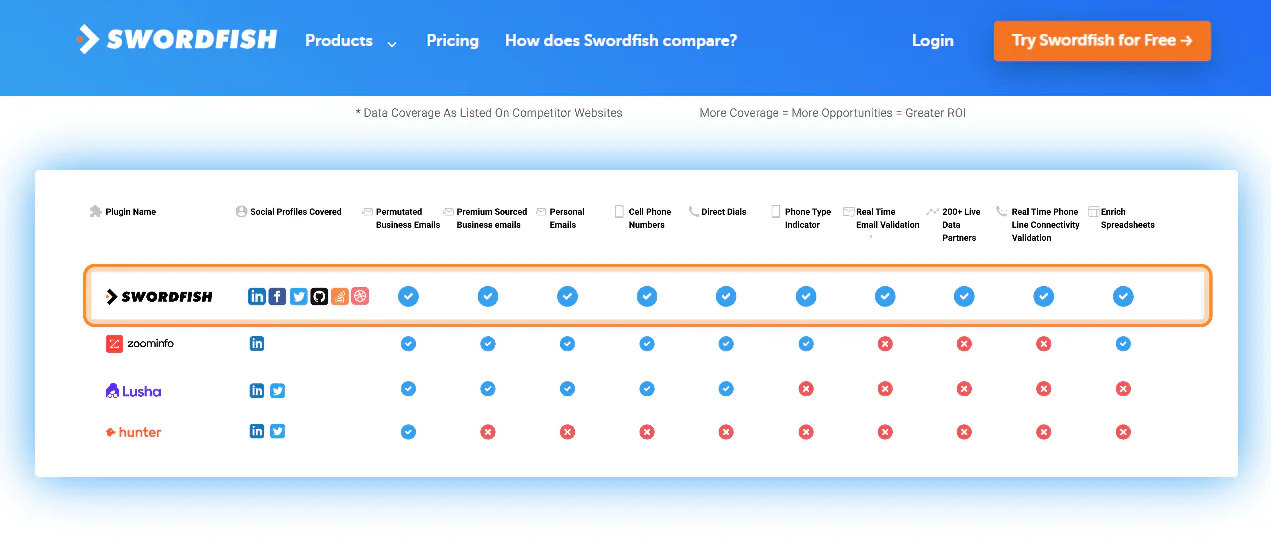Image resolution: width=1271 pixels, height=557 pixels.
Task: Click the Stack Overflow icon in the Swordfish row
Action: pos(340,296)
